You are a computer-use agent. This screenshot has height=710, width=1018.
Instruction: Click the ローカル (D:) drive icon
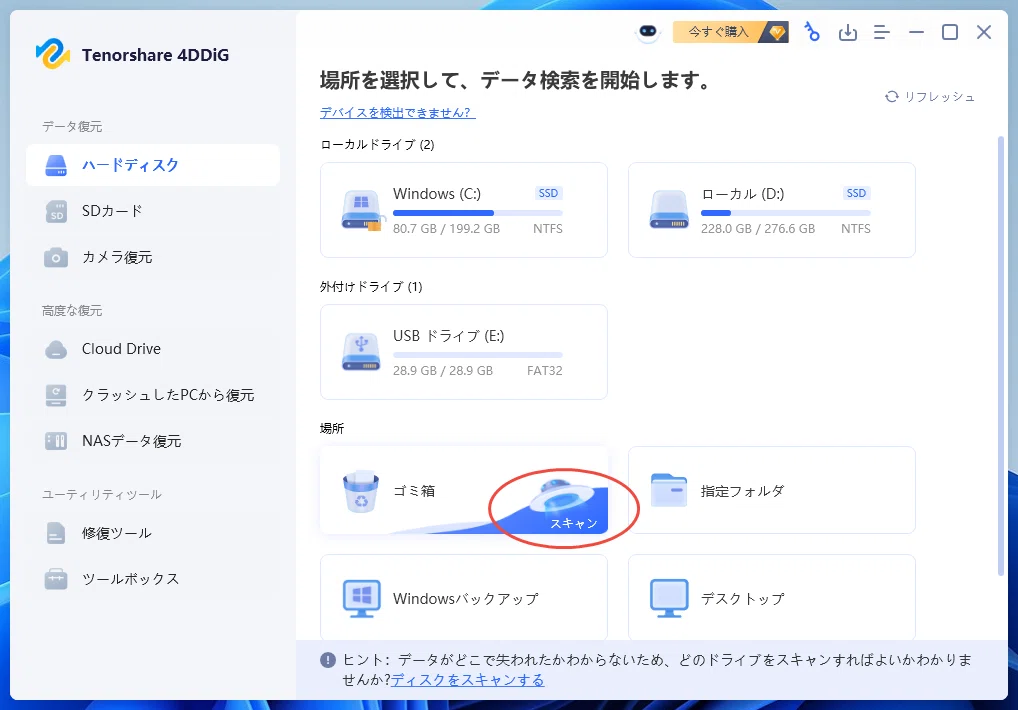tap(669, 209)
